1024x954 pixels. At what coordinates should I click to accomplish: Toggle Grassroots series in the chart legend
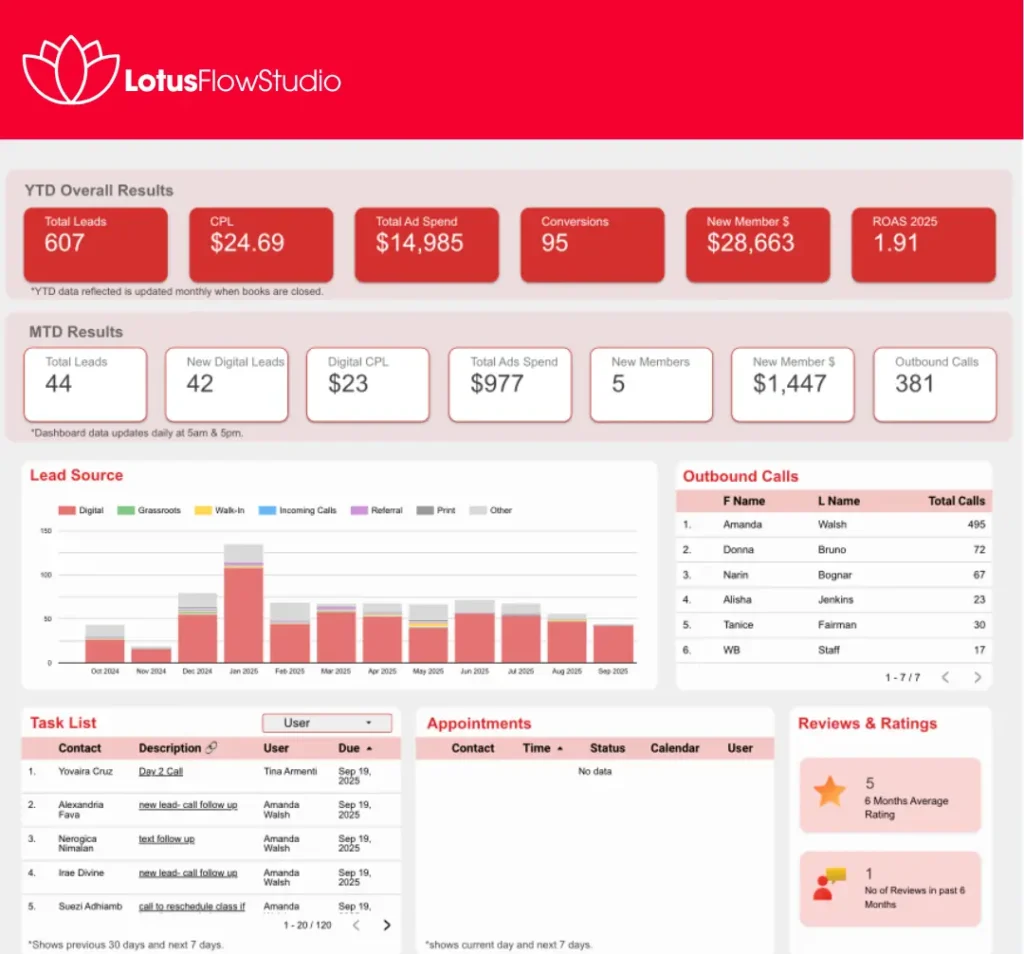(x=150, y=510)
